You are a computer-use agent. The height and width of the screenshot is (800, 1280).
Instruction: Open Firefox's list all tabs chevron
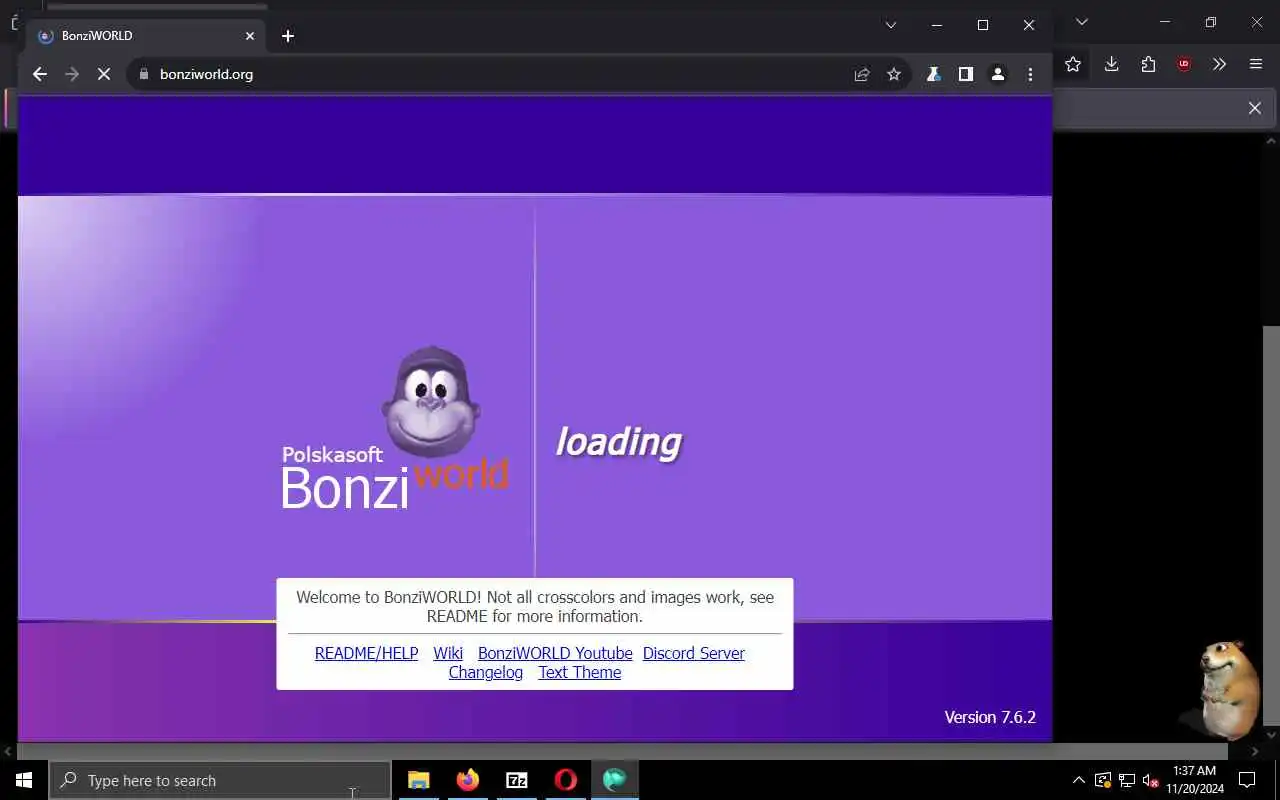click(x=1081, y=22)
